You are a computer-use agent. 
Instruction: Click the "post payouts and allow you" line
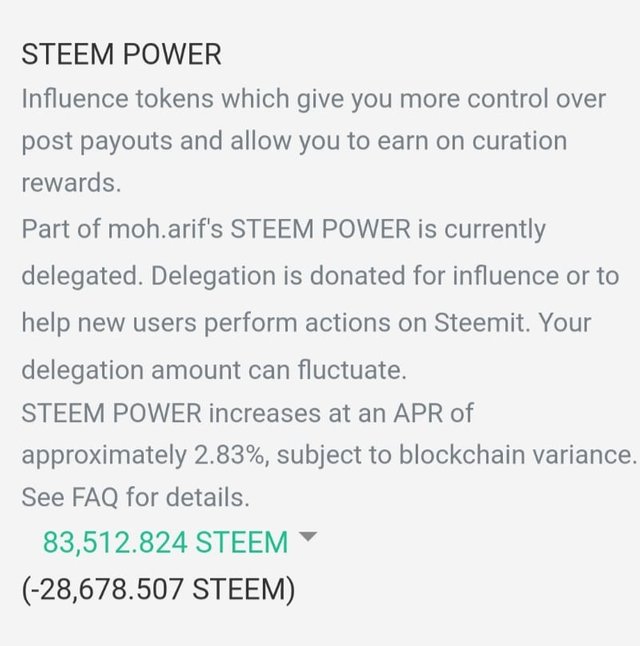coord(180,140)
